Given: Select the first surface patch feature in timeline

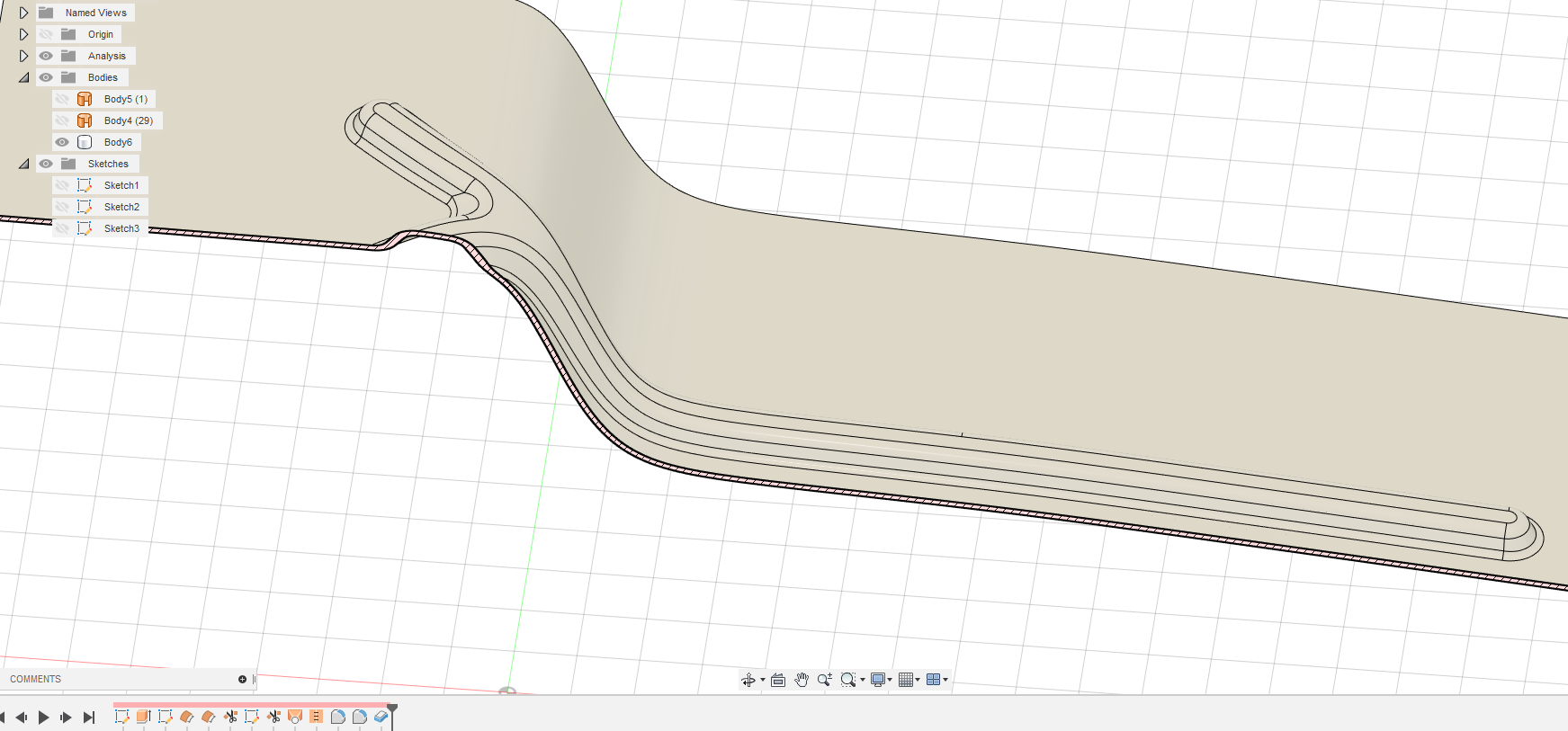Looking at the screenshot, I should (186, 717).
